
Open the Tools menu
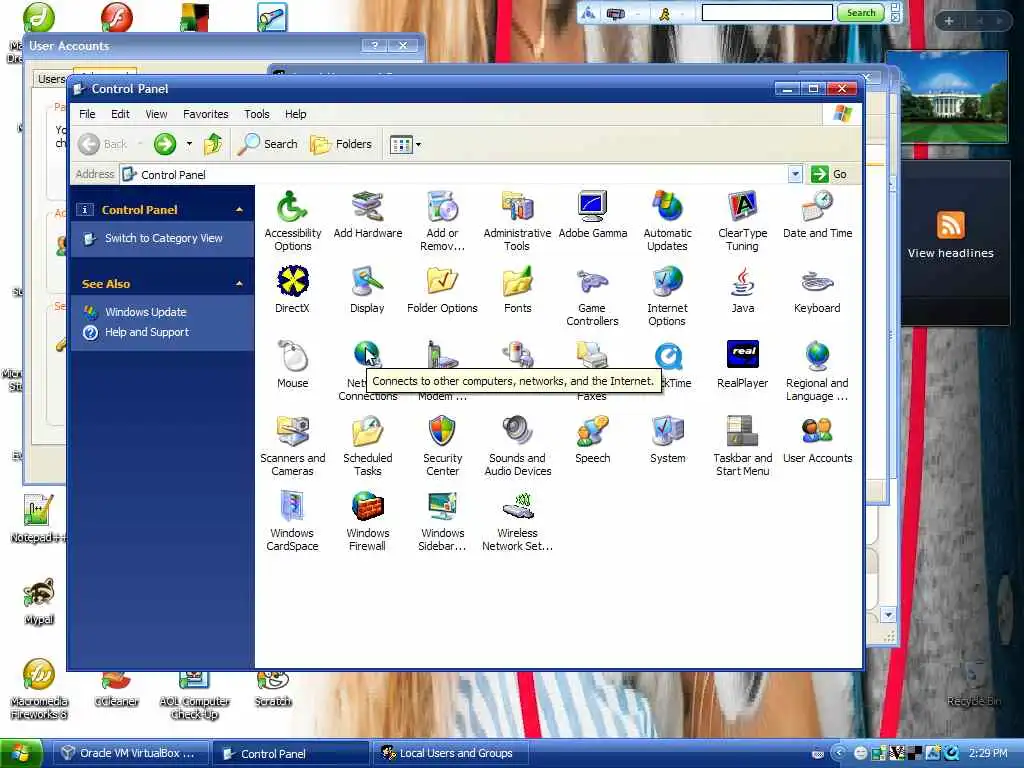[x=257, y=114]
